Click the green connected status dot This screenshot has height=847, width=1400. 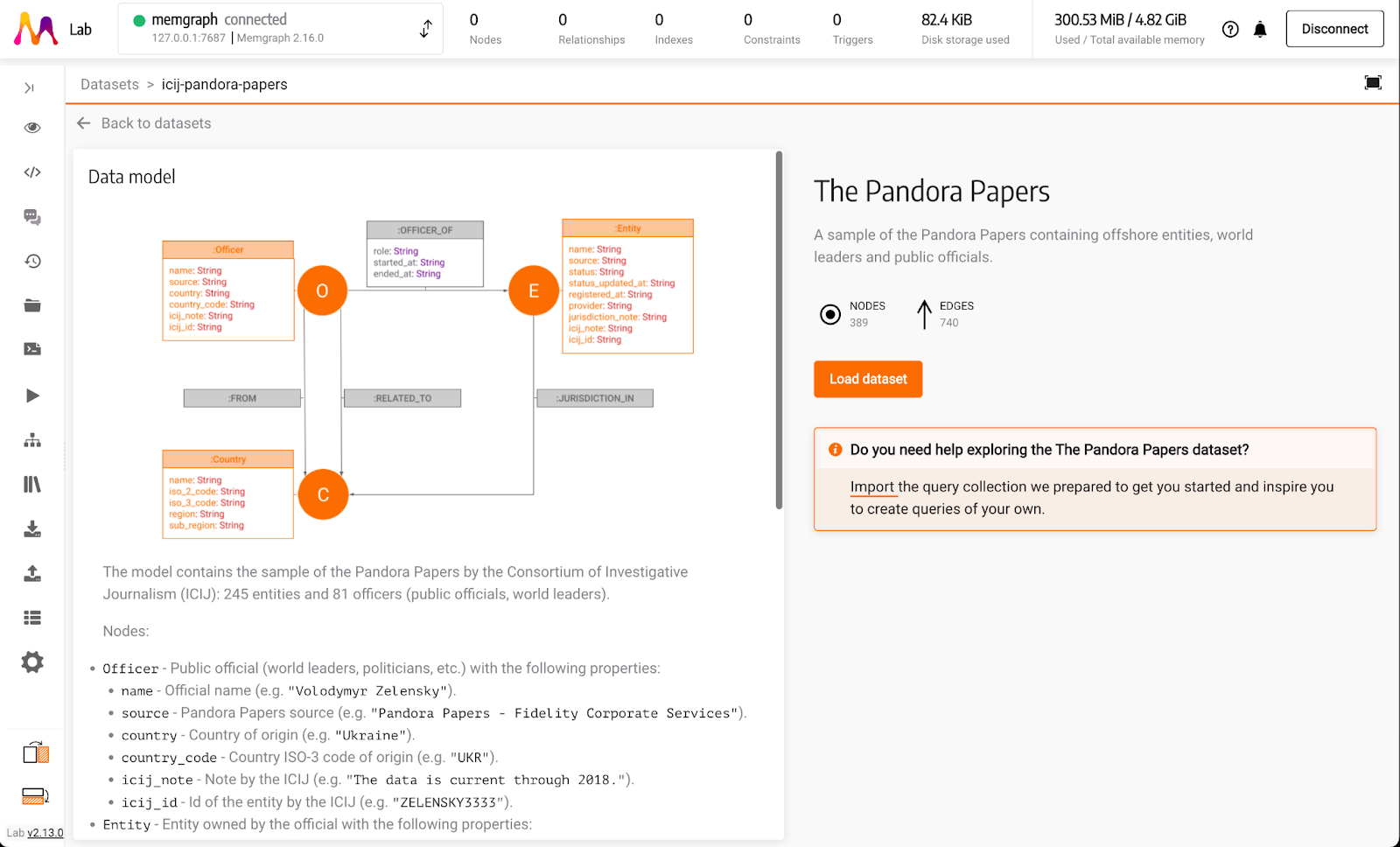tap(139, 20)
